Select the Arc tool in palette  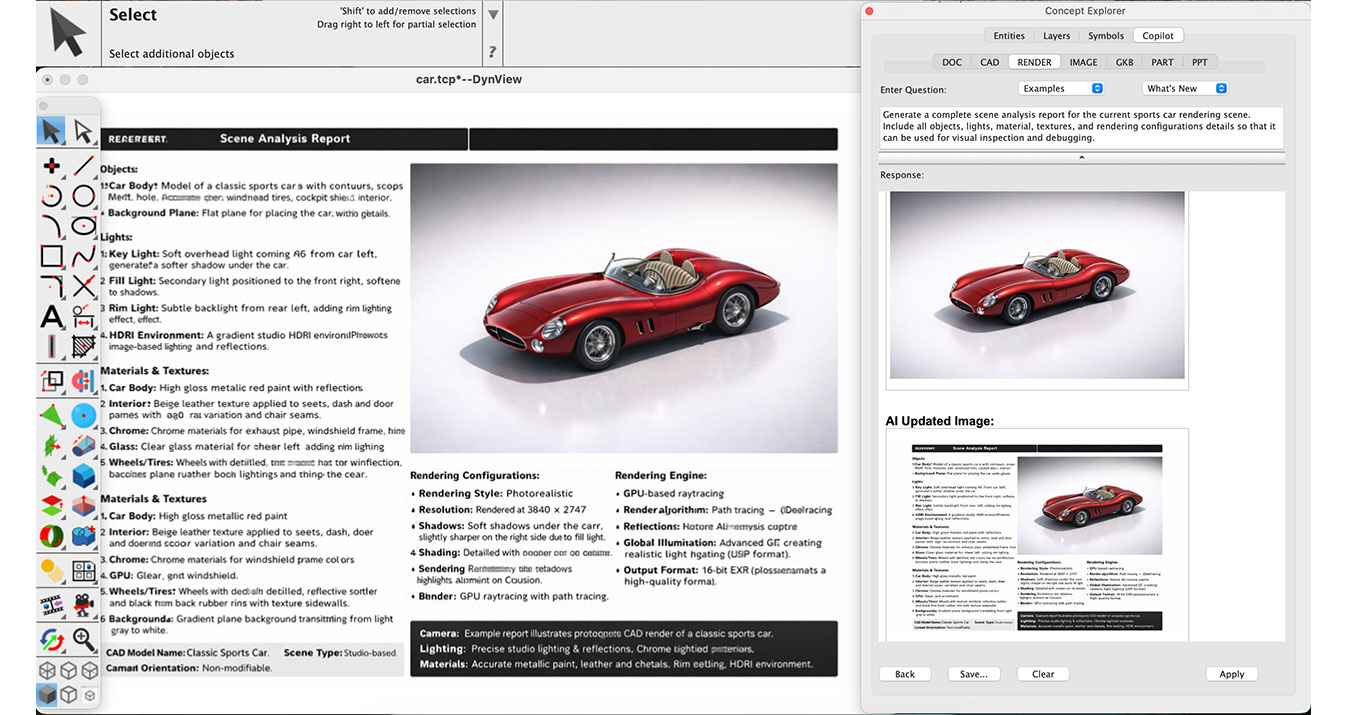[51, 196]
